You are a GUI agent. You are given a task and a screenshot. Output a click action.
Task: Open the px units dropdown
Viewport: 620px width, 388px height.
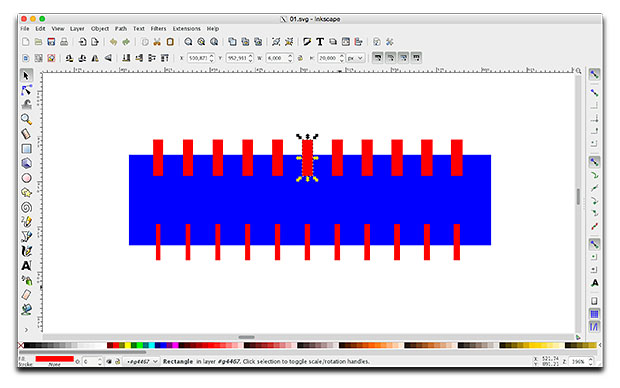(x=355, y=58)
